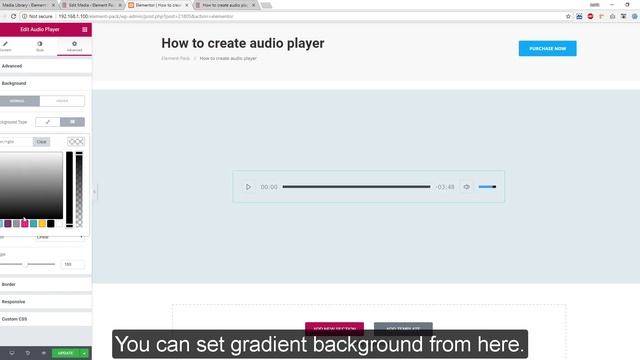Screen dimensions: 640x360
Task: Mute the audio player volume icon
Action: click(x=467, y=187)
